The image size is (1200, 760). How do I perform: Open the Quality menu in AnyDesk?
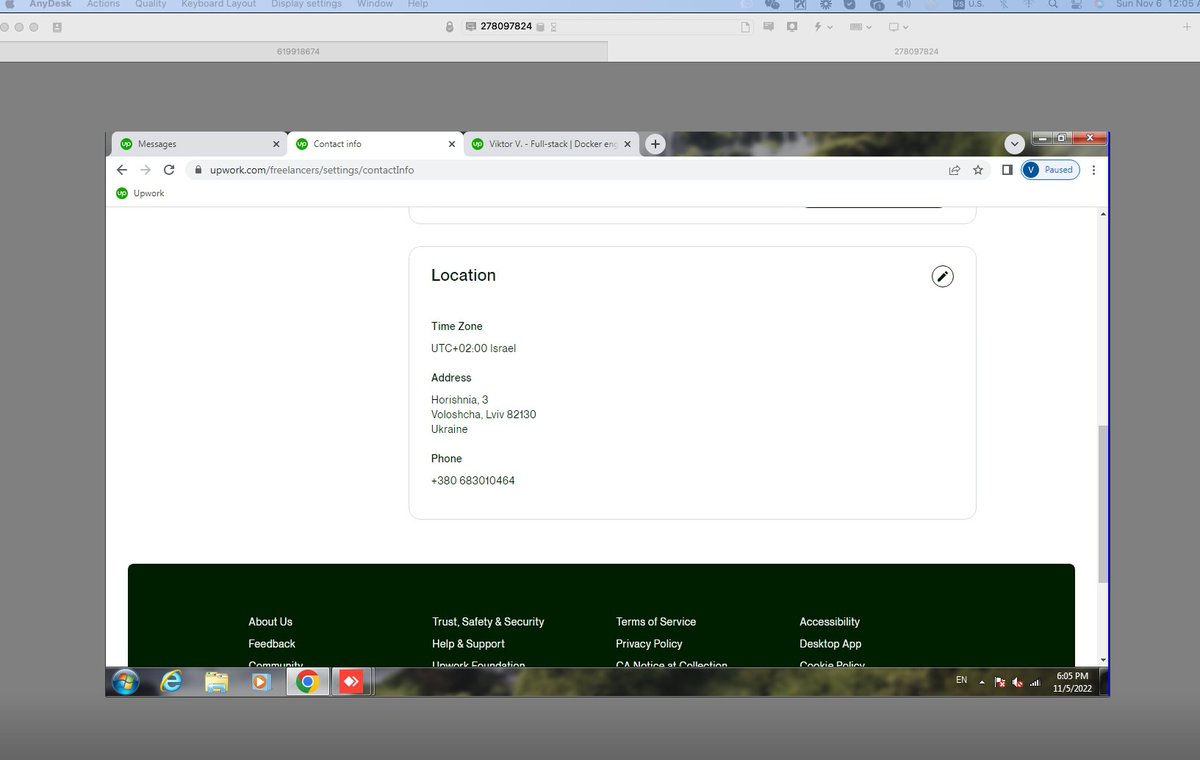pyautogui.click(x=151, y=4)
